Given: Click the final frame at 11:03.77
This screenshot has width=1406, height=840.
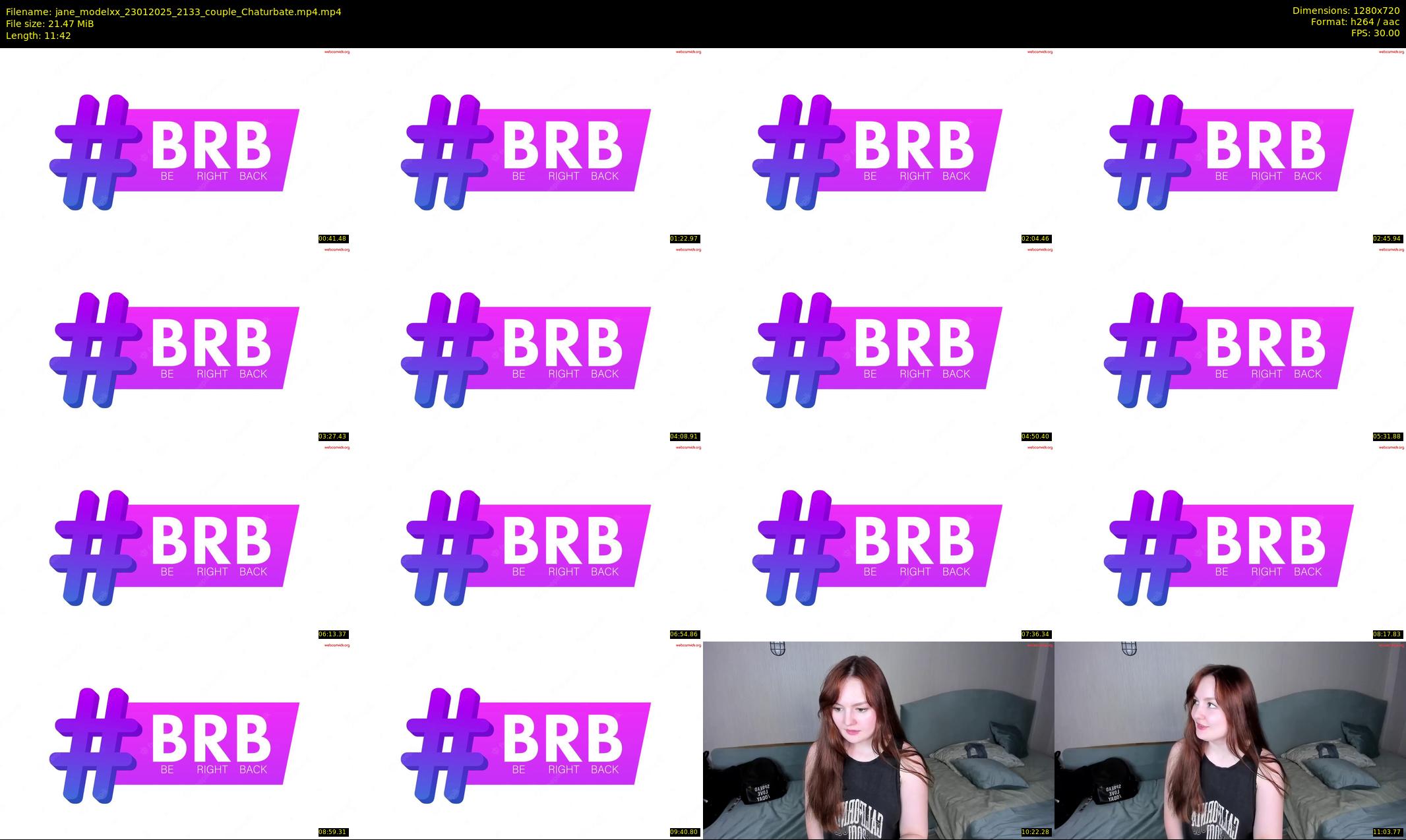Looking at the screenshot, I should (1230, 740).
